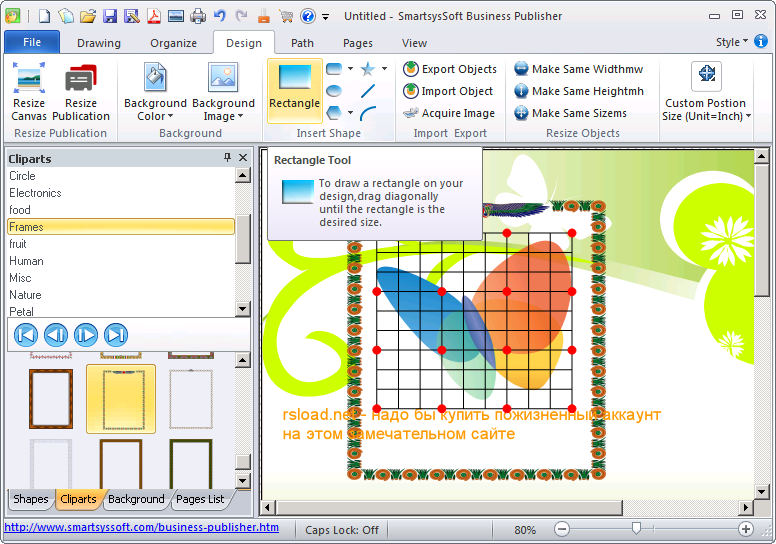This screenshot has width=776, height=544.
Task: Click Make Same Sizems
Action: coord(570,113)
